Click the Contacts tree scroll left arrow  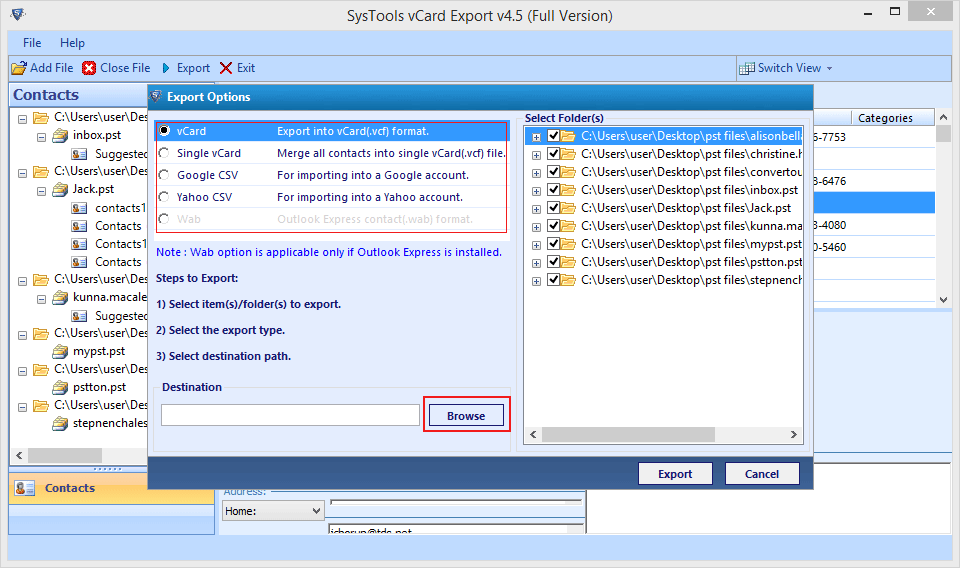pyautogui.click(x=19, y=455)
